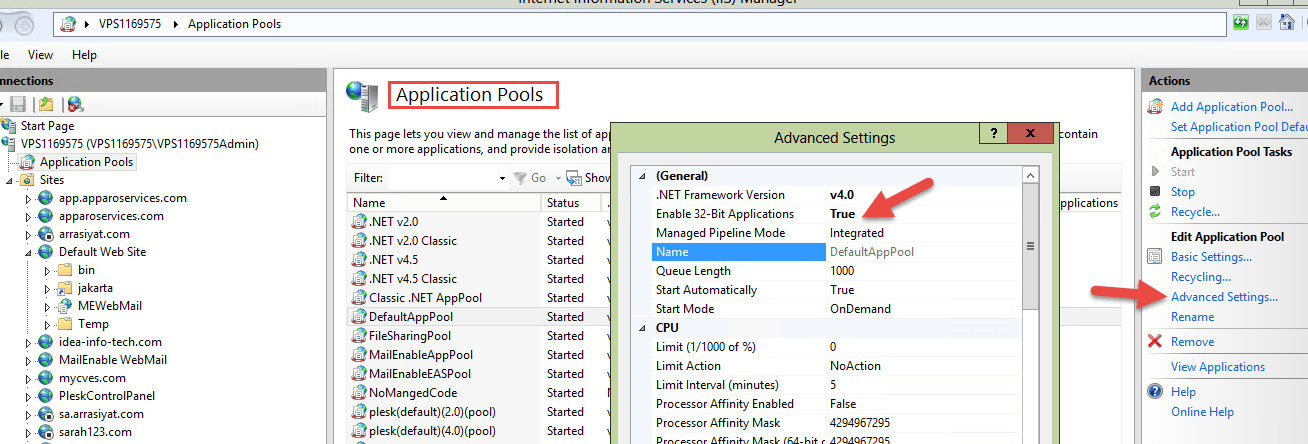Select plesk(default)(2.0)(pool) row
The height and width of the screenshot is (444, 1308).
click(479, 412)
